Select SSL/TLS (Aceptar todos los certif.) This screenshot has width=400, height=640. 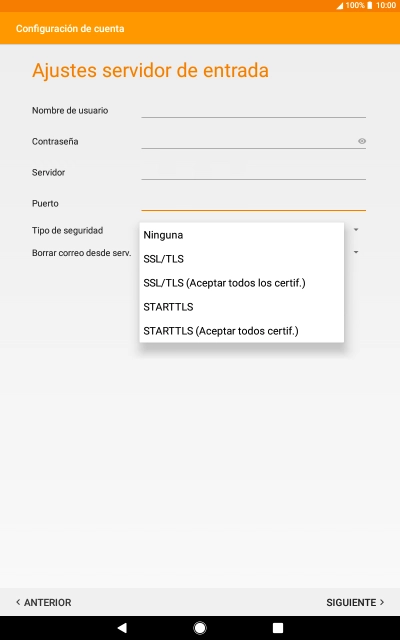pyautogui.click(x=242, y=283)
